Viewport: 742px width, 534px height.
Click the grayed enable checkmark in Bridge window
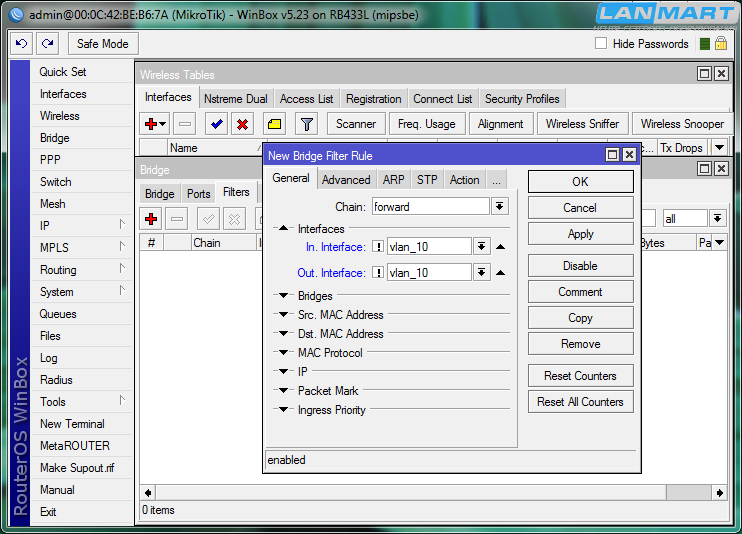[x=209, y=219]
